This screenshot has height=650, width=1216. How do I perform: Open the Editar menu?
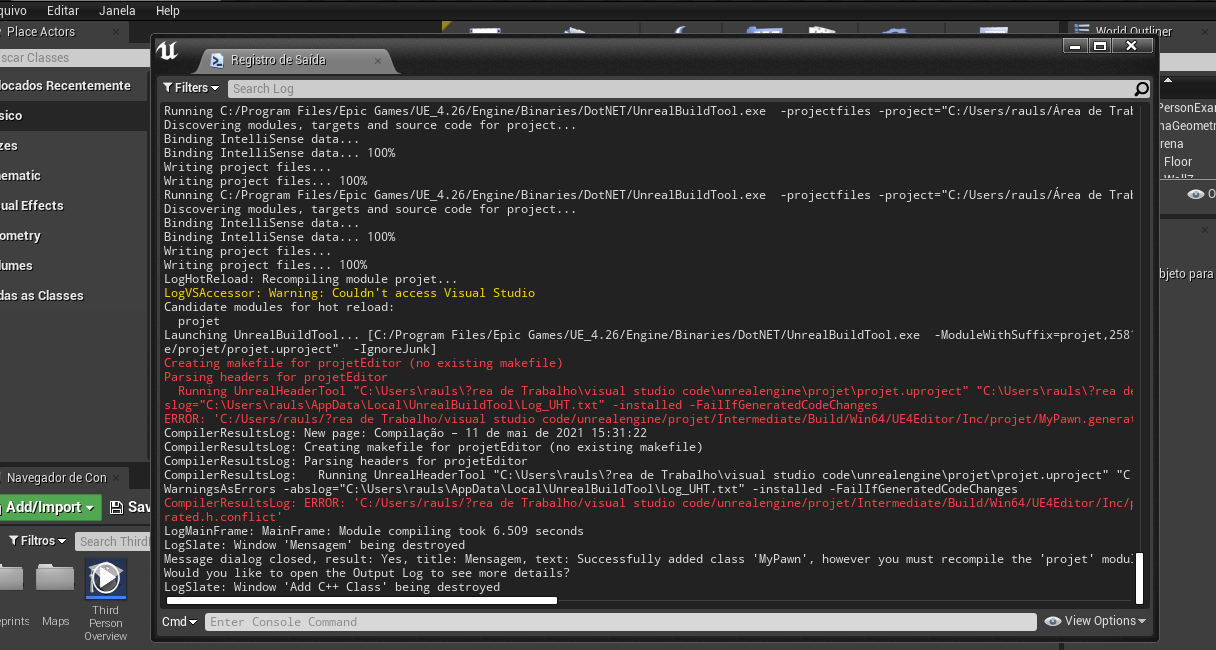[63, 10]
